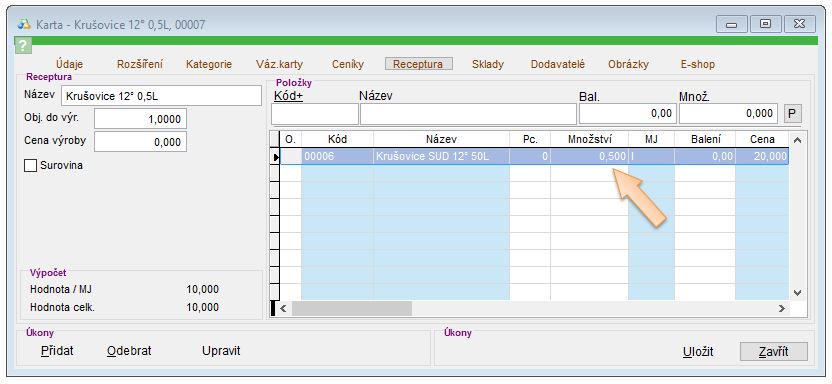Viewport: 832px width, 384px height.
Task: Click the horizontal scrollbar left arrow
Action: [x=283, y=308]
